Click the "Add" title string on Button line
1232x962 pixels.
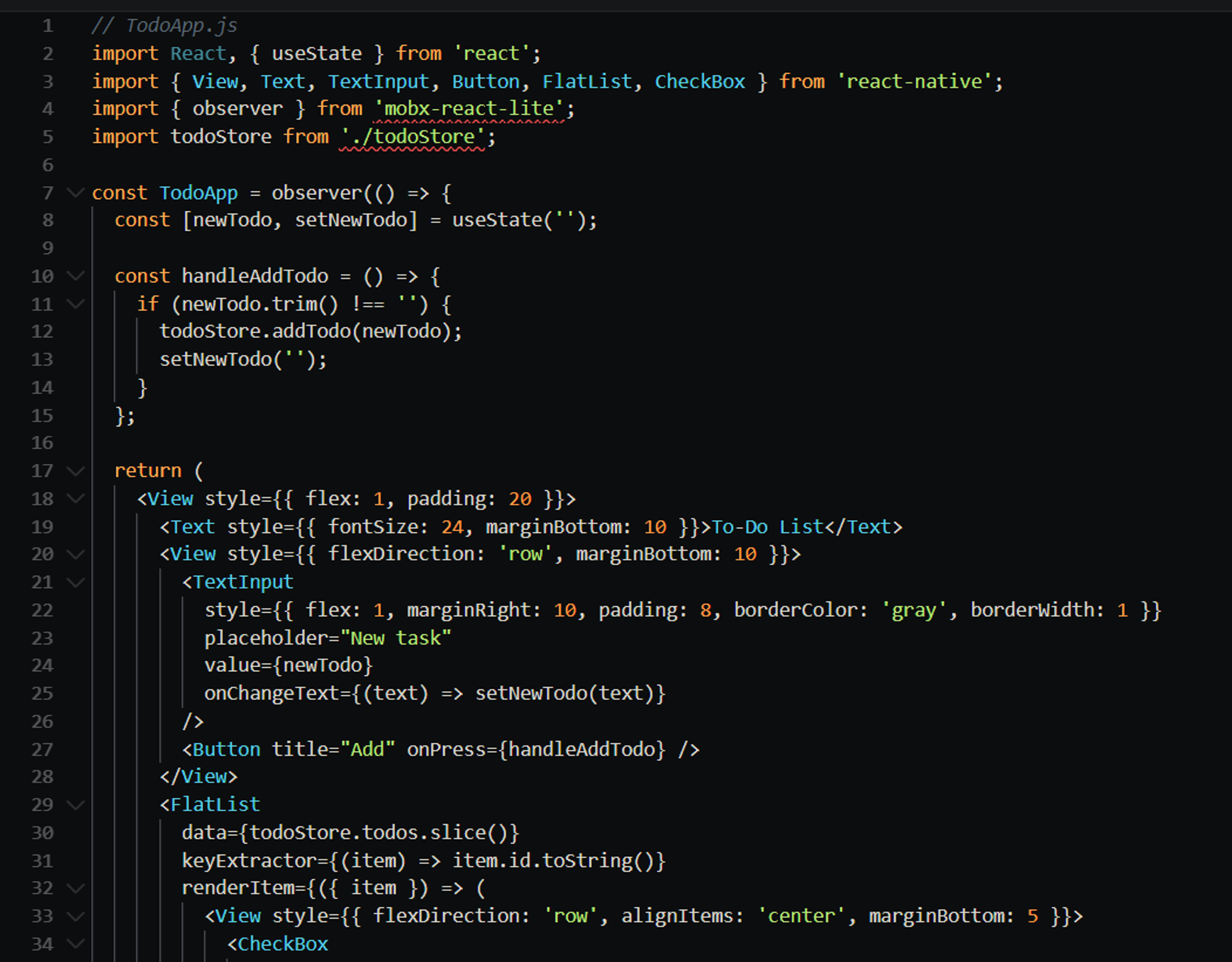pyautogui.click(x=367, y=750)
